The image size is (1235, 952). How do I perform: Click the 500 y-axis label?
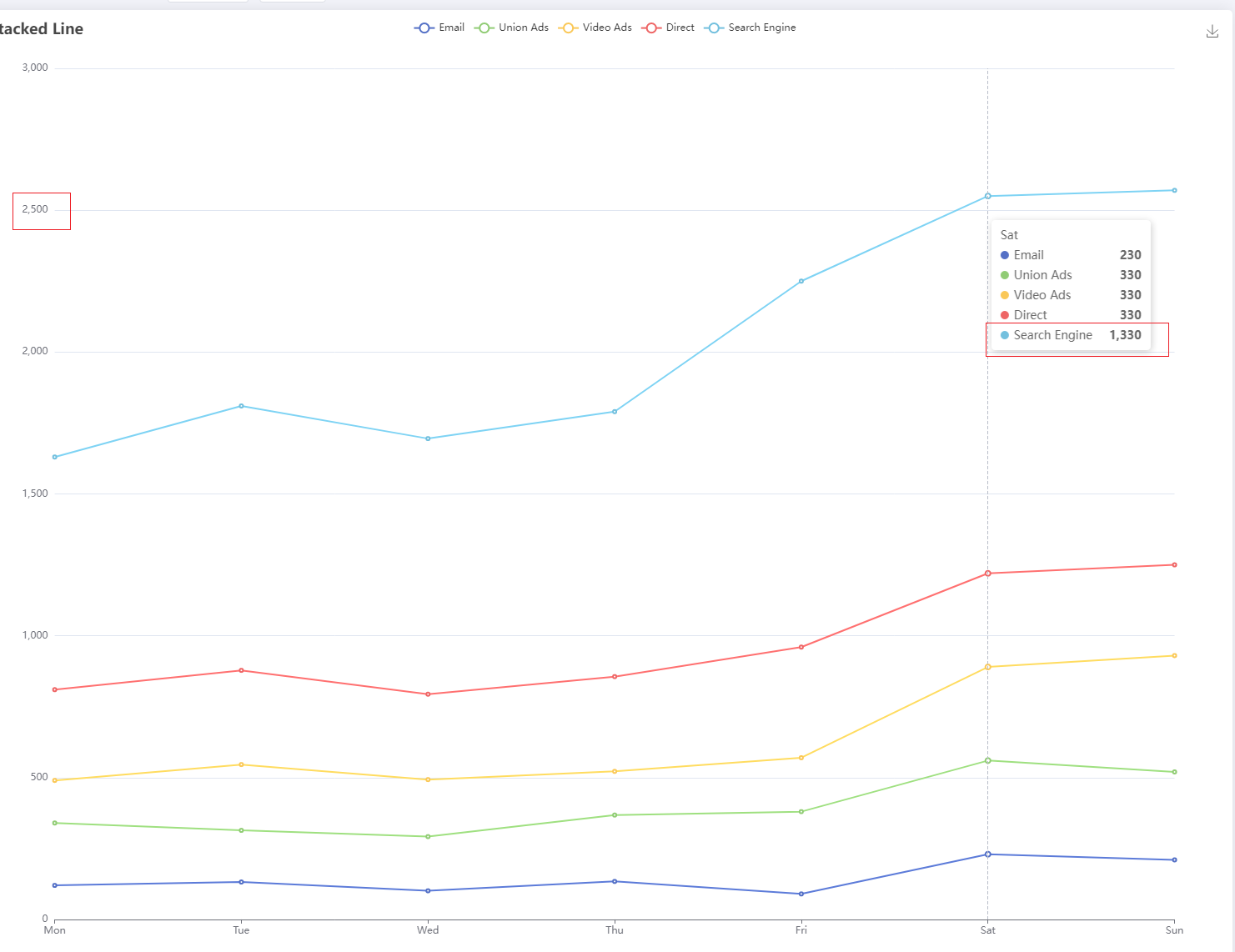click(x=39, y=777)
